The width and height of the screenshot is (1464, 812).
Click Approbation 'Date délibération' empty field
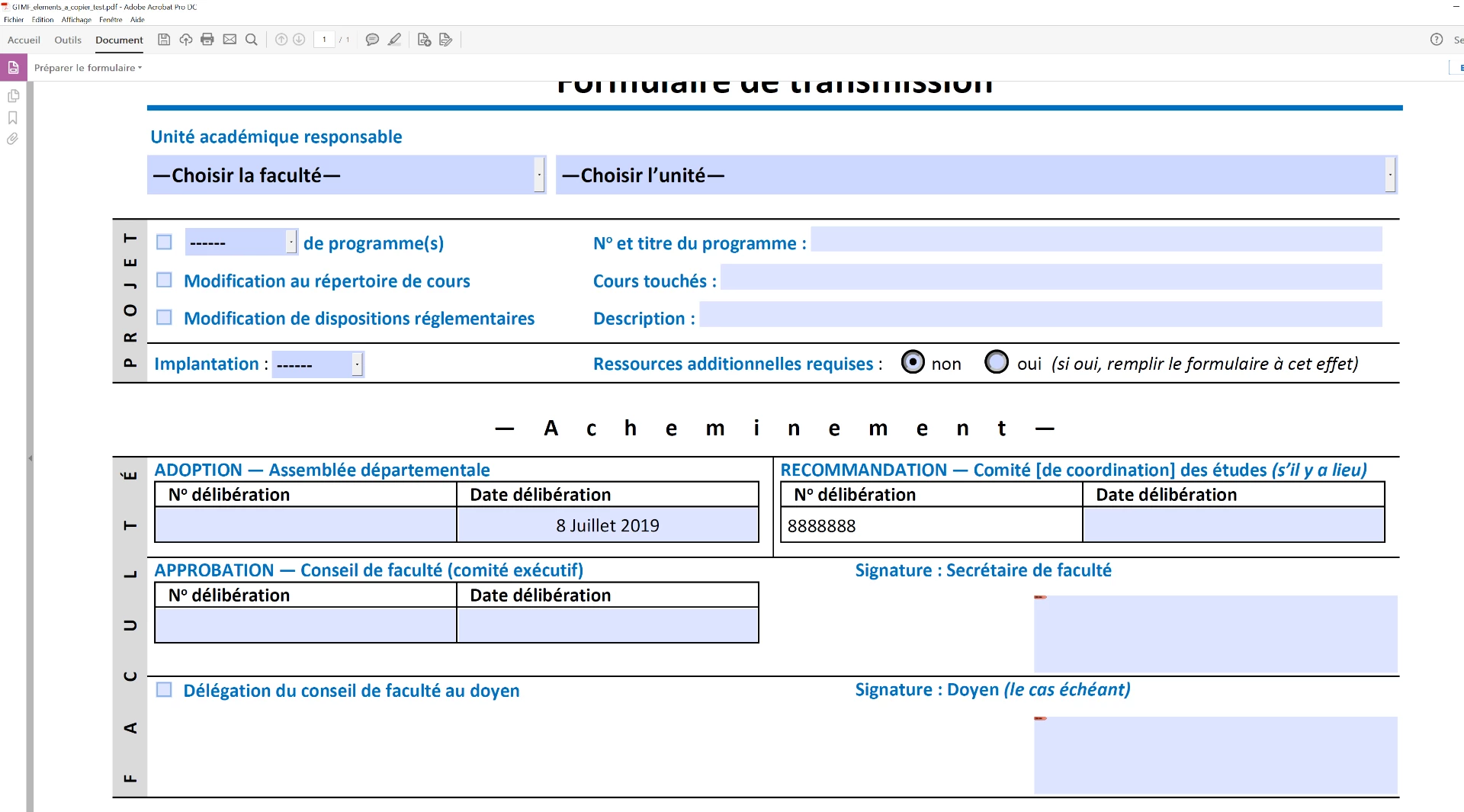pyautogui.click(x=608, y=625)
